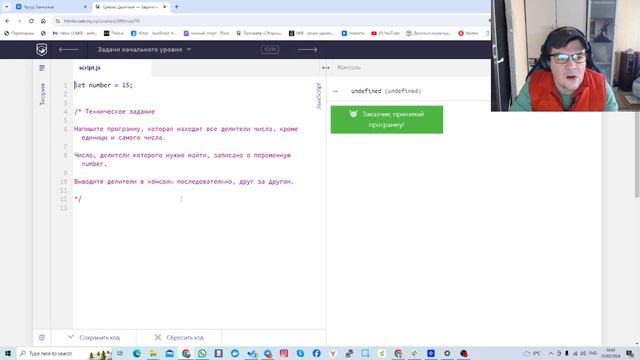
Task: Show hidden system tray icons chevron
Action: coord(551,353)
